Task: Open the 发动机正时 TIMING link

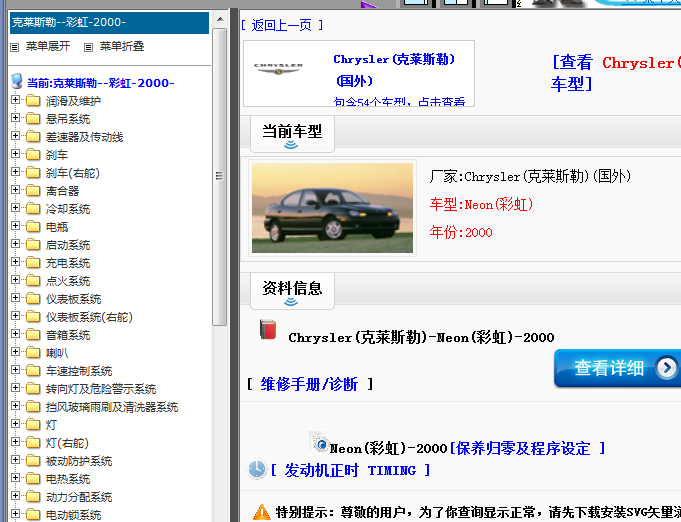Action: pos(350,470)
